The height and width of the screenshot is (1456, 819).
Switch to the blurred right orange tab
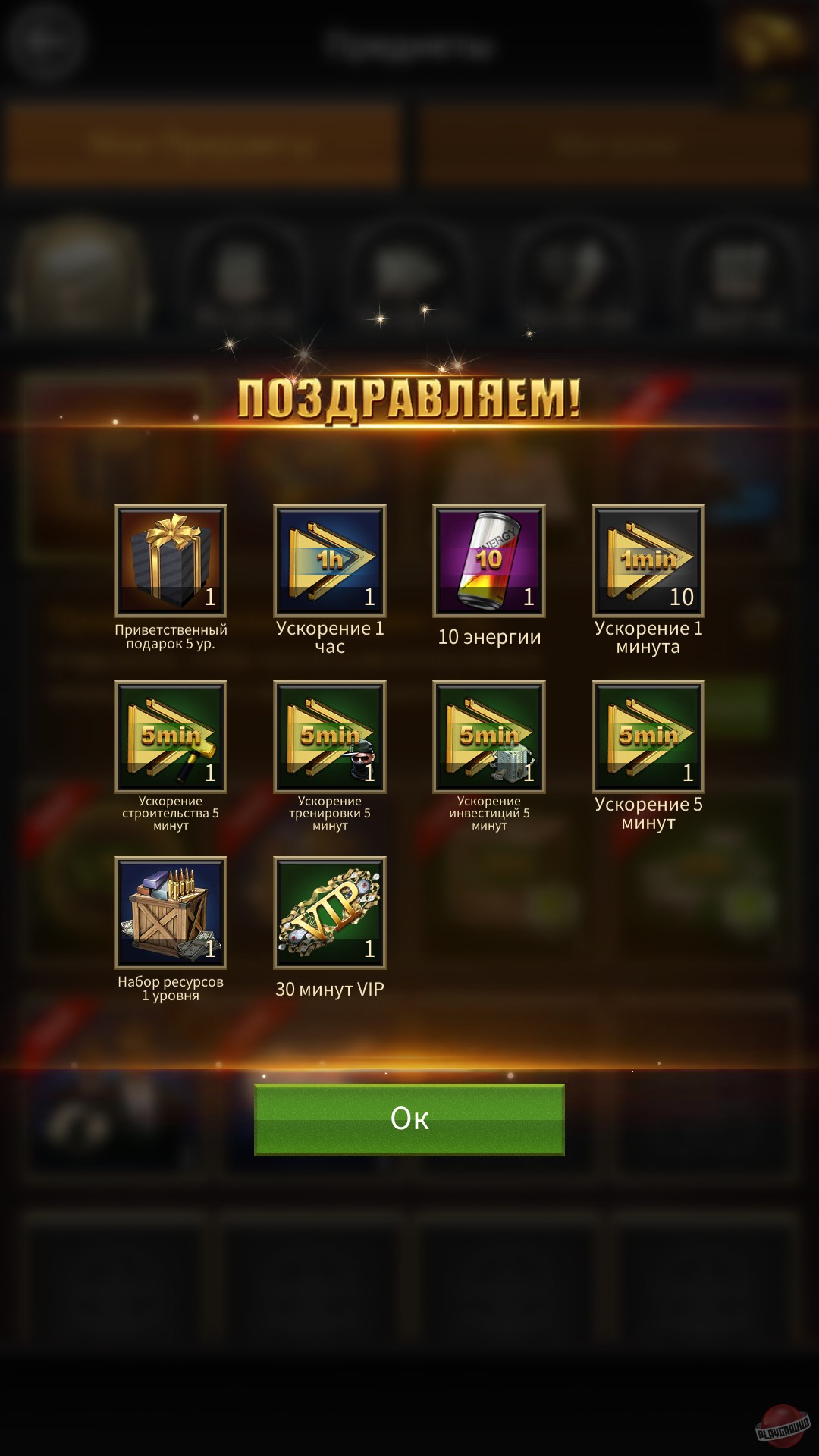pyautogui.click(x=616, y=144)
